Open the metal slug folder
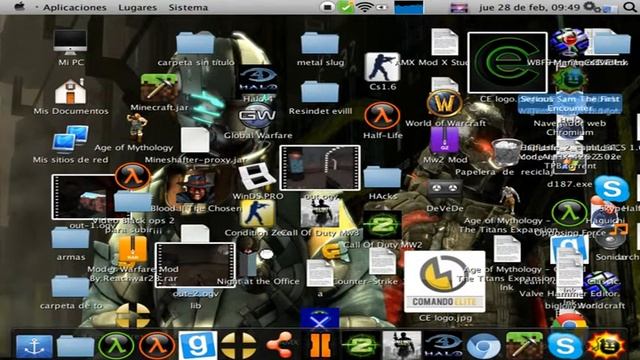Viewport: 640px width, 360px height. (320, 43)
